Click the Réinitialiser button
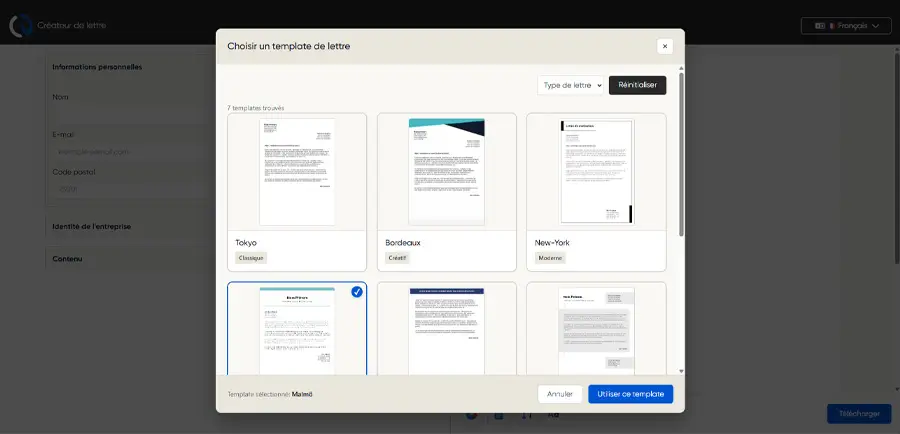The width and height of the screenshot is (900, 434). click(637, 85)
